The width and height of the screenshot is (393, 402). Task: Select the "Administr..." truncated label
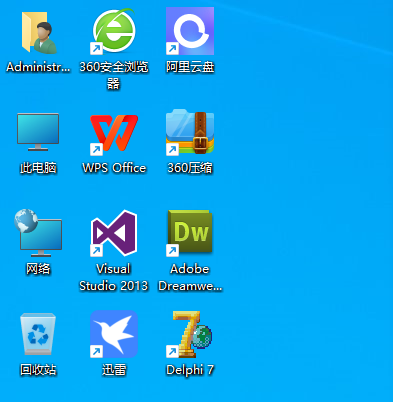pyautogui.click(x=38, y=67)
